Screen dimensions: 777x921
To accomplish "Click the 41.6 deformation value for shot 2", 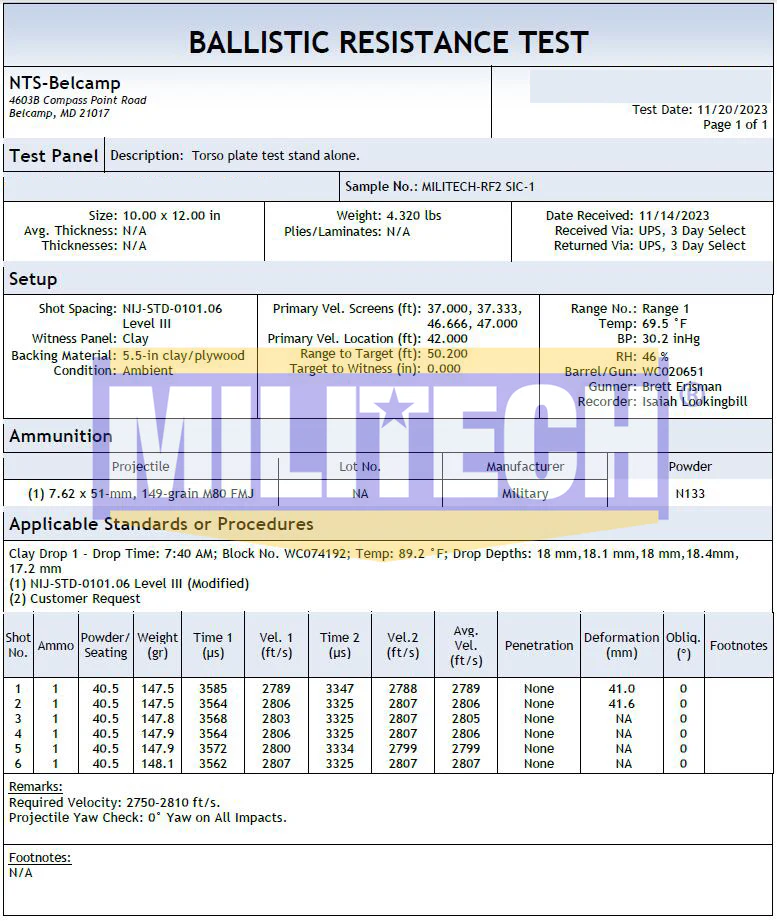I will (621, 703).
